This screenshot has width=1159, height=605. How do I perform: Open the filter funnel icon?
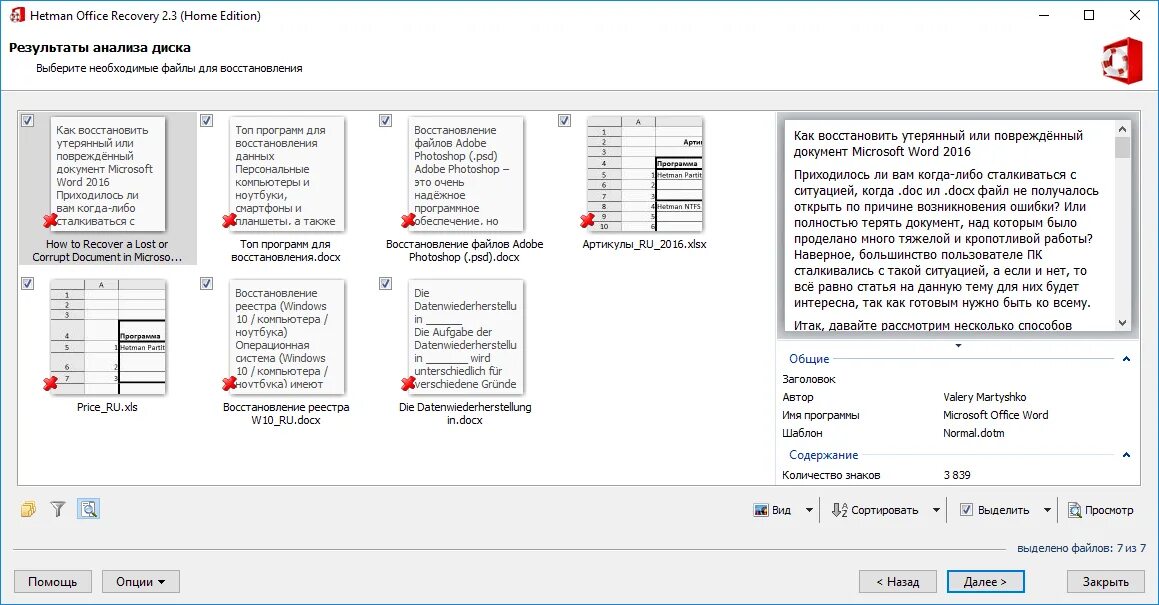[x=58, y=509]
